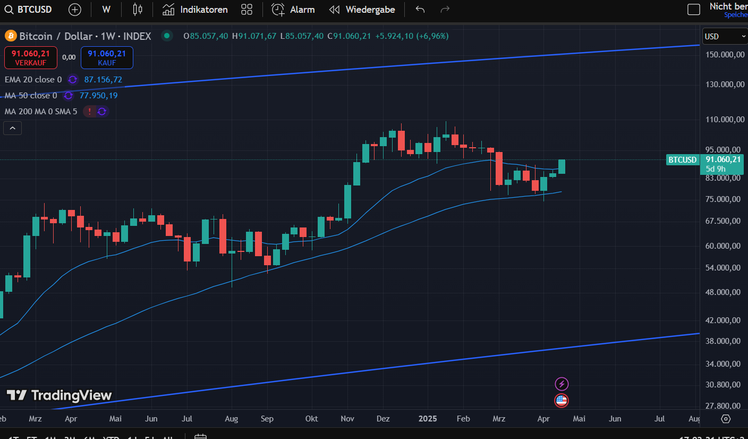Click the 150.000,00 price axis label
748x439 pixels.
(725, 55)
